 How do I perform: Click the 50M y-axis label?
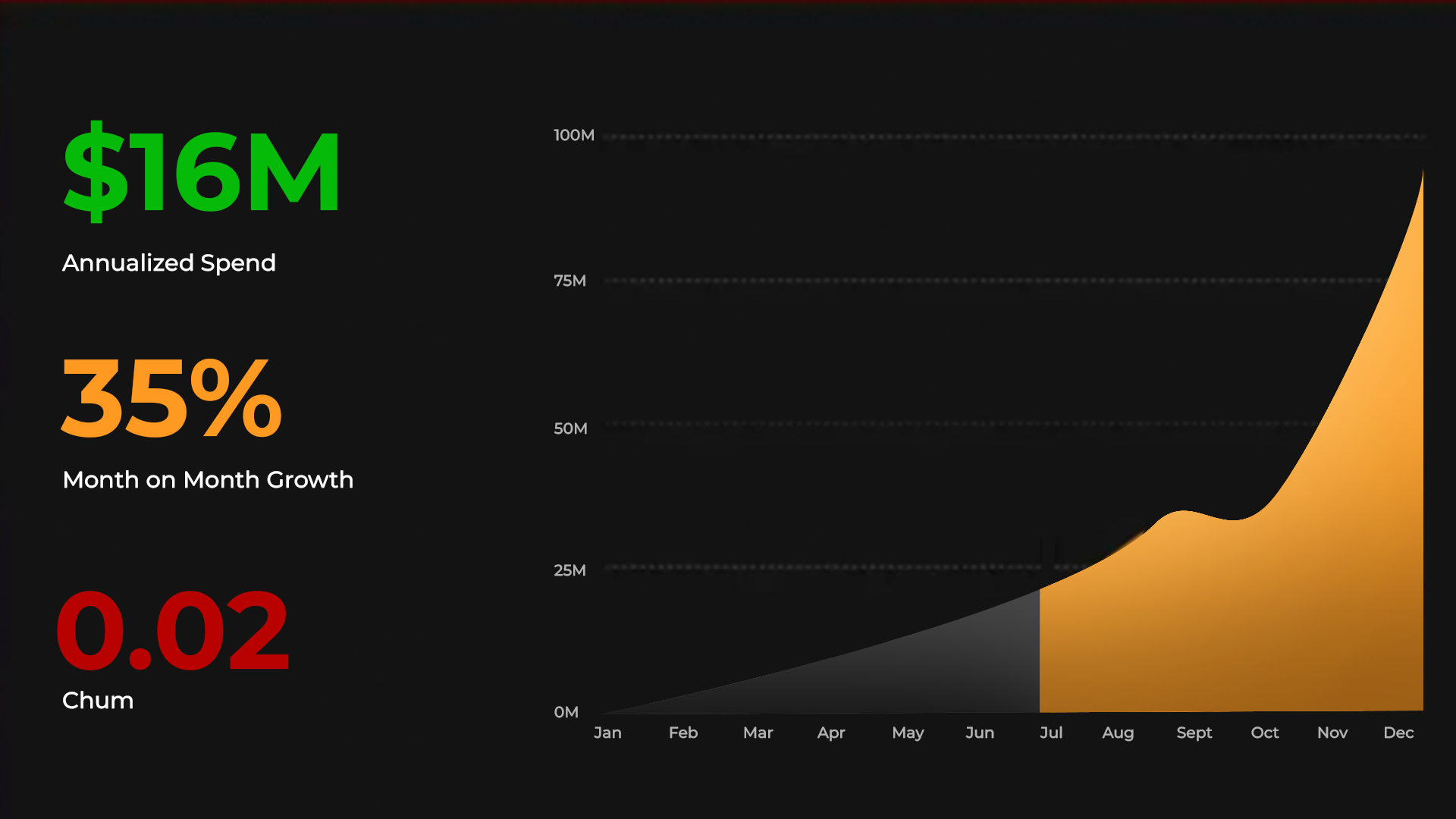point(570,429)
